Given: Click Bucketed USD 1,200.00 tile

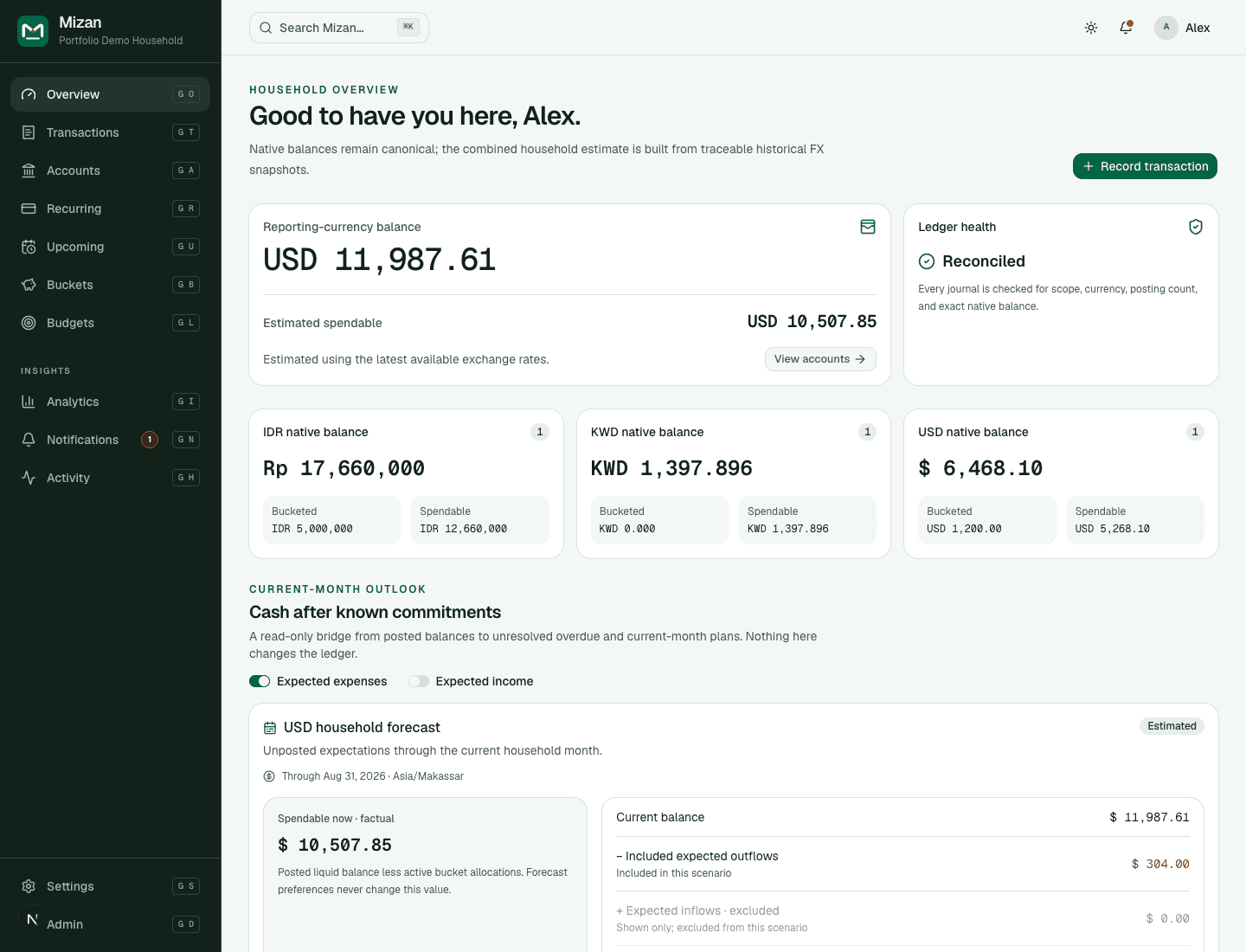Looking at the screenshot, I should (x=987, y=520).
